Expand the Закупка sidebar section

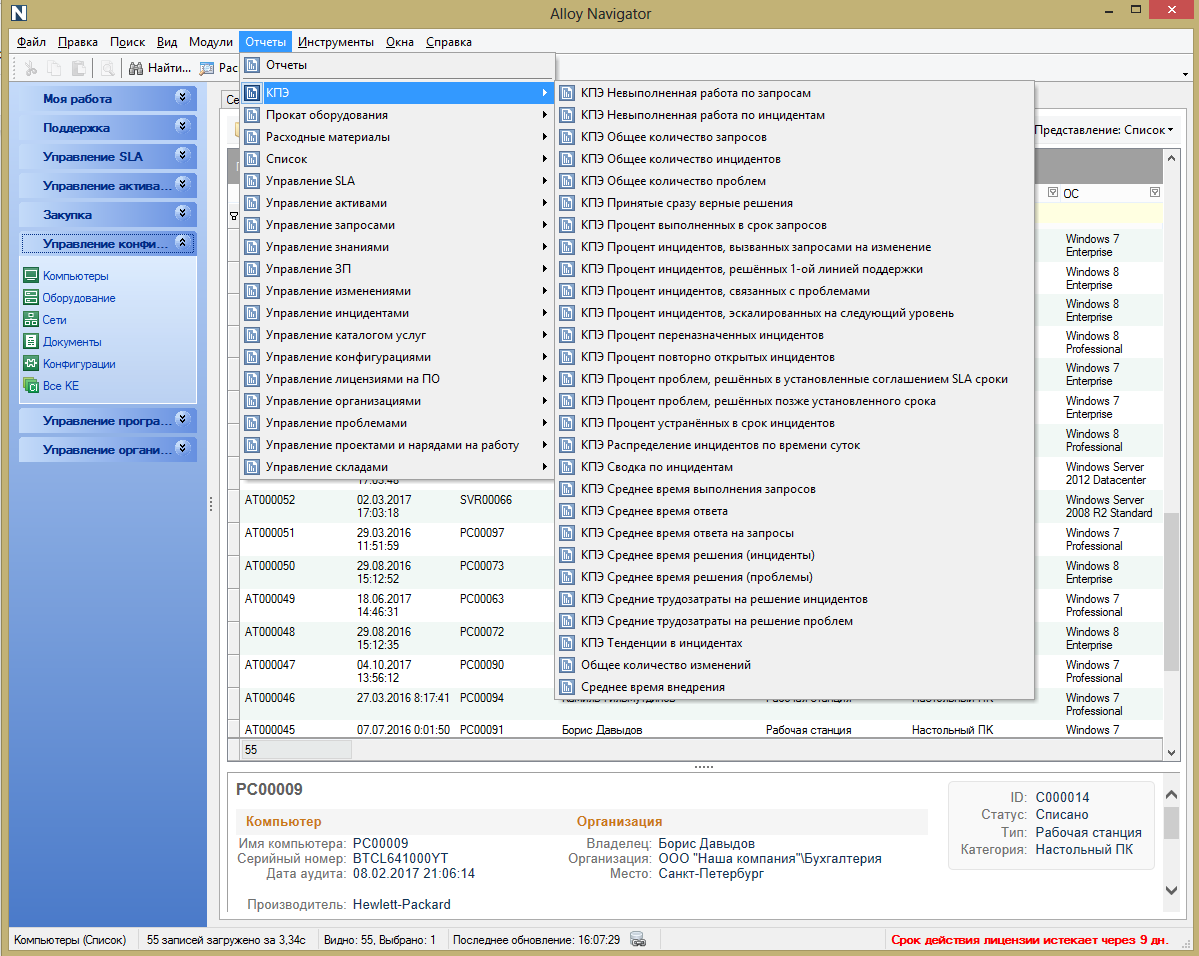click(x=182, y=213)
